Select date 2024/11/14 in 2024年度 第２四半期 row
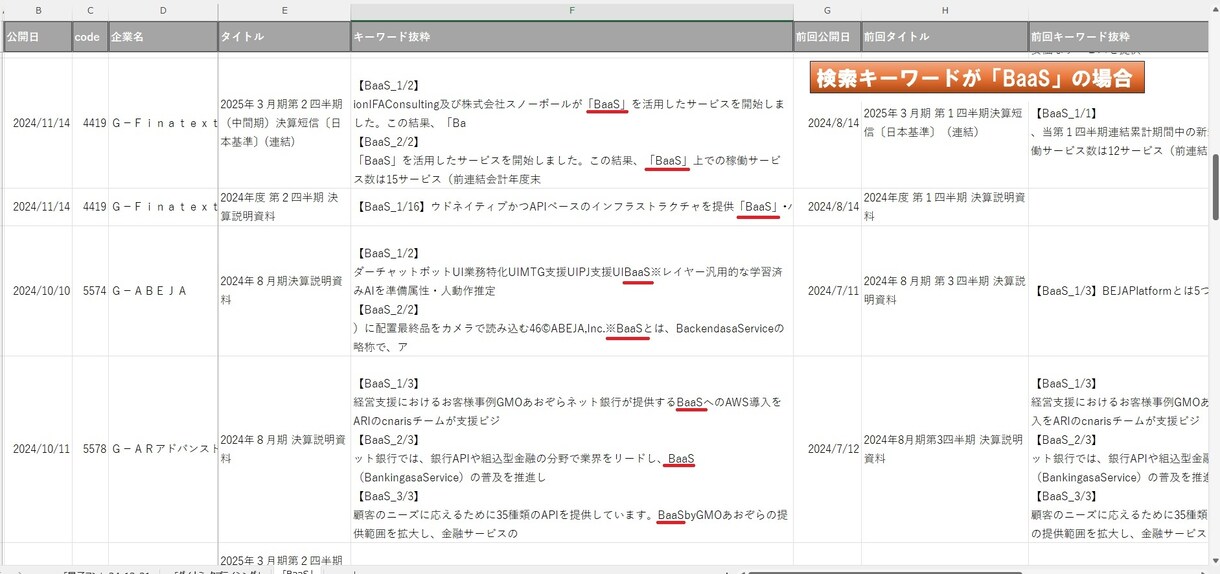The height and width of the screenshot is (574, 1220). tap(38, 207)
